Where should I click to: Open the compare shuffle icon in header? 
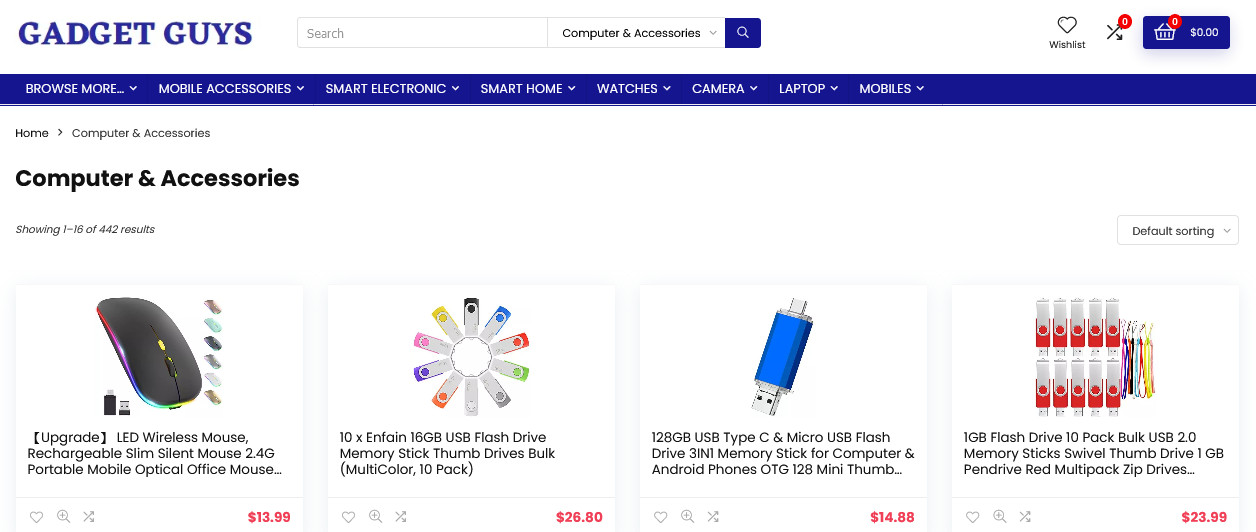1115,32
